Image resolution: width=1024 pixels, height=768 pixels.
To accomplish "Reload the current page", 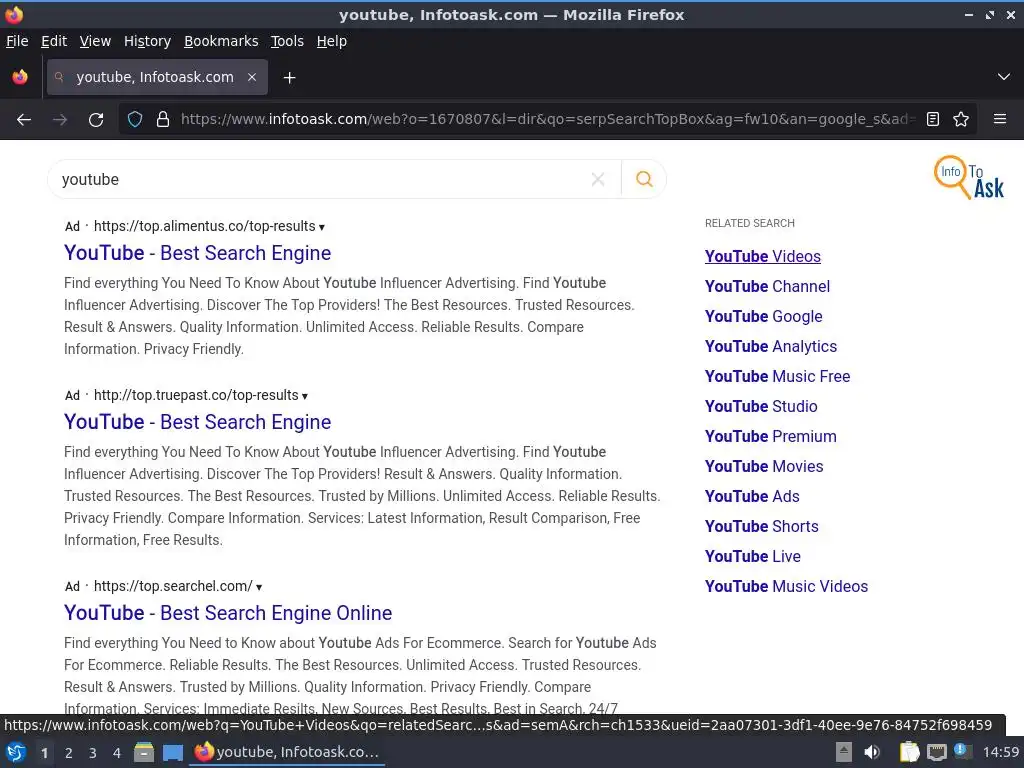I will click(x=96, y=120).
